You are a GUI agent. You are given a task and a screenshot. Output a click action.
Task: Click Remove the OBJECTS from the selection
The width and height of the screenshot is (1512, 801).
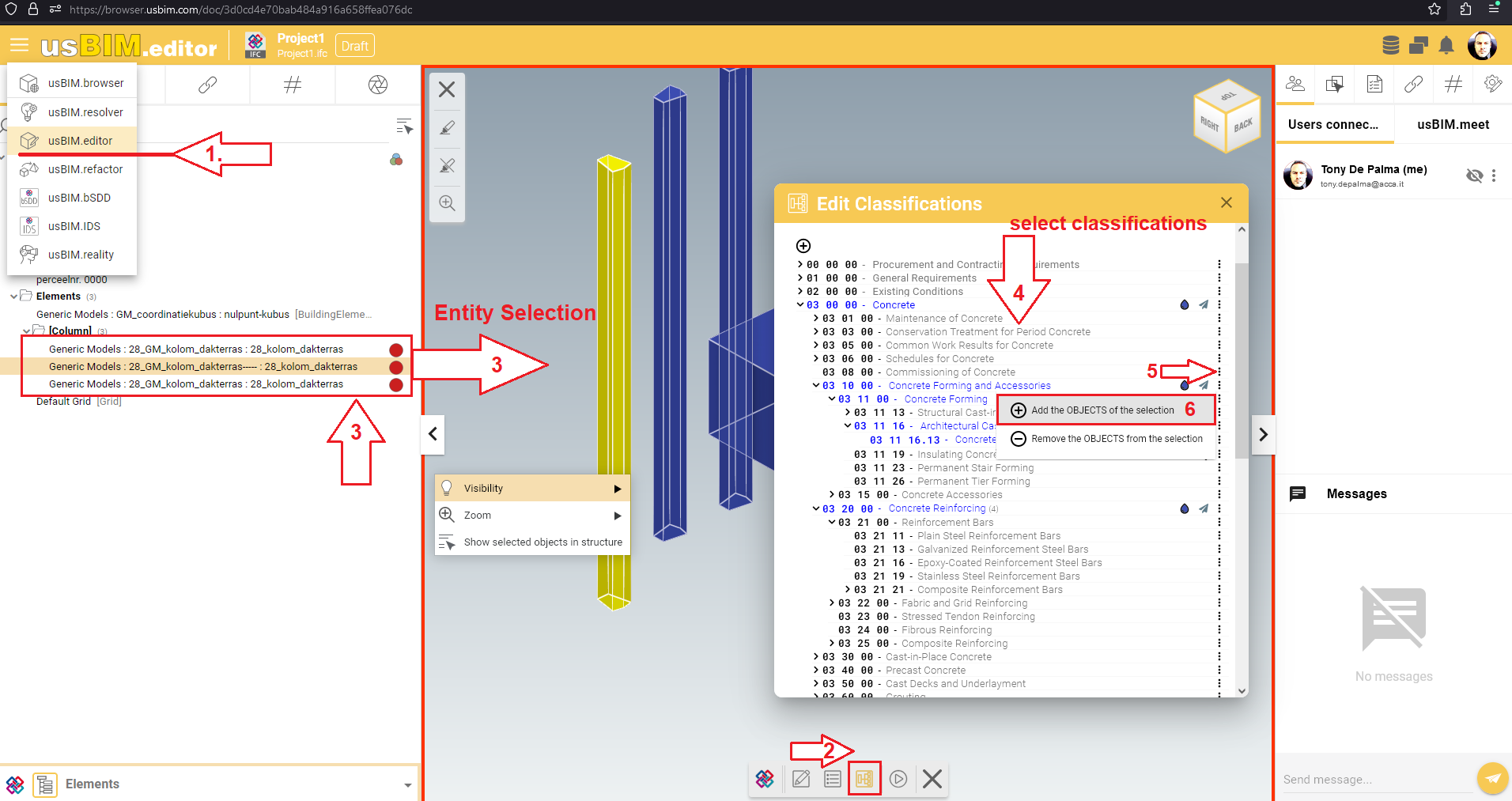[x=1106, y=439]
